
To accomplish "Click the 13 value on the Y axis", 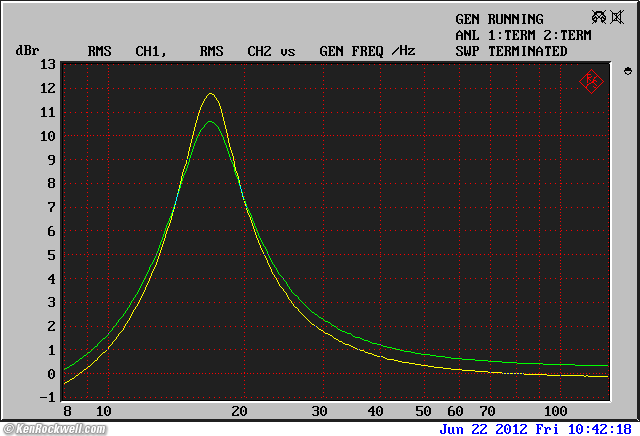I will pyautogui.click(x=47, y=64).
